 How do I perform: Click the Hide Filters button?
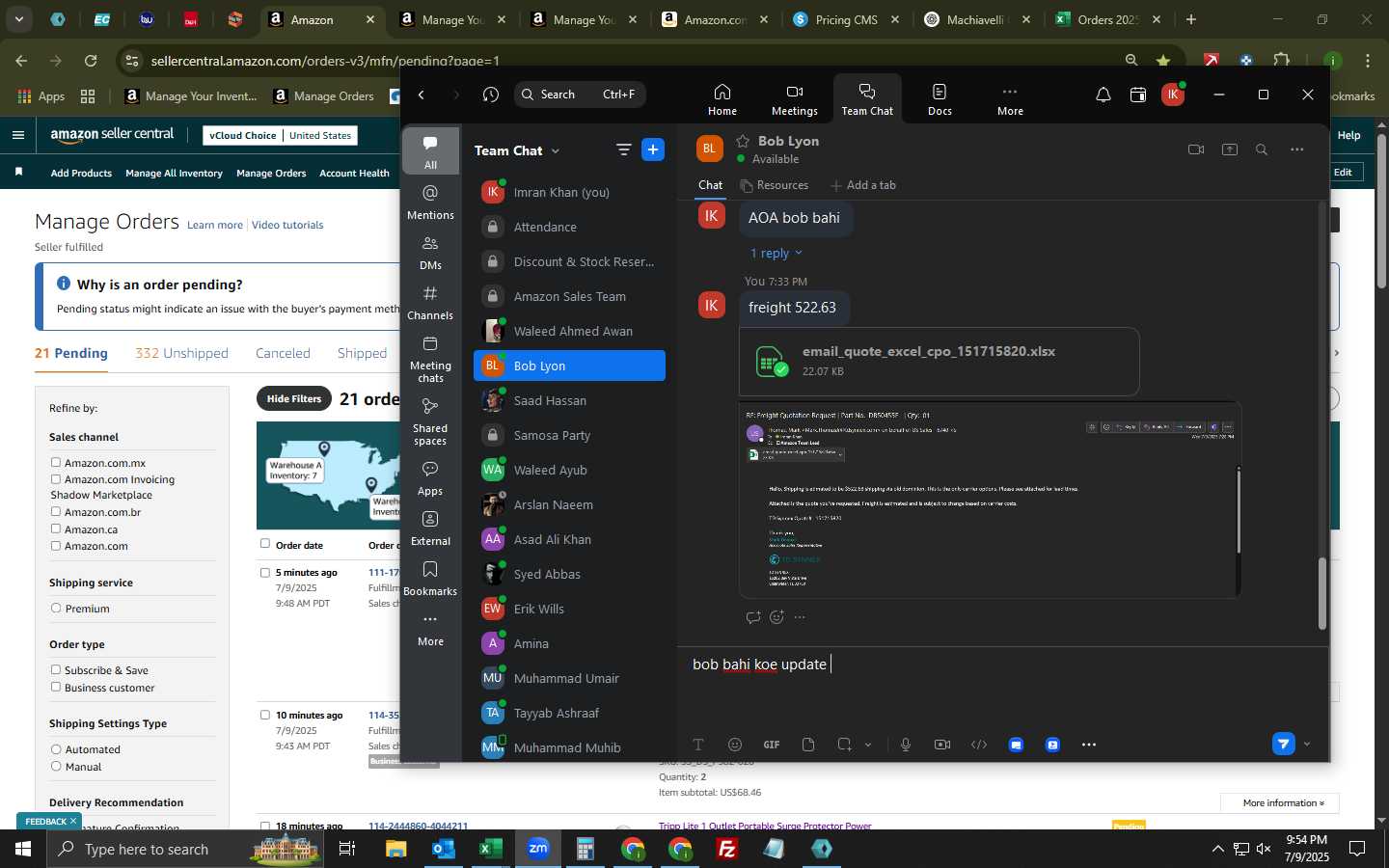294,398
